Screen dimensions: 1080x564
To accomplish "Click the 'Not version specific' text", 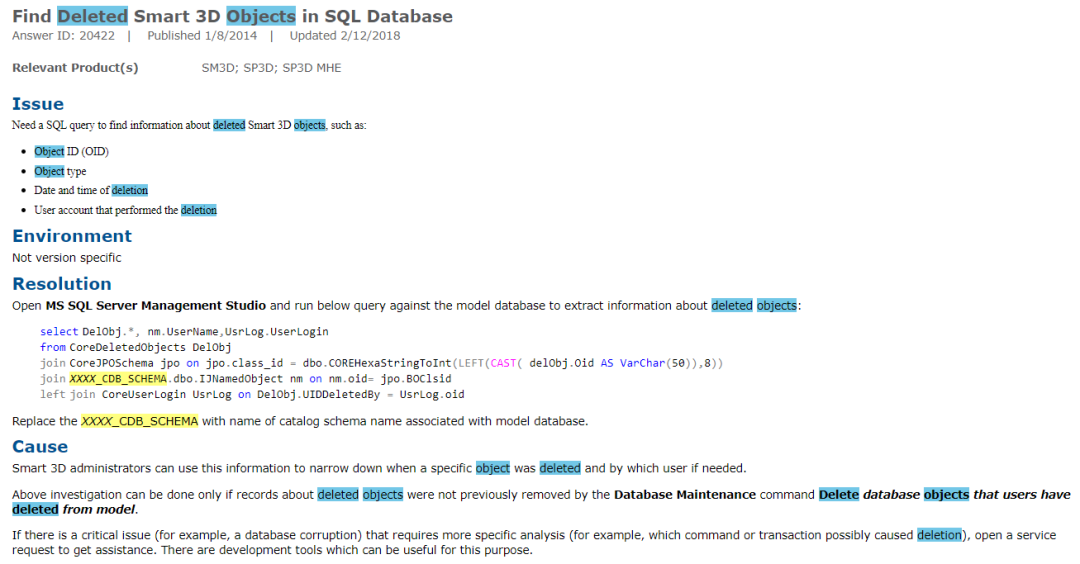I will [x=67, y=258].
